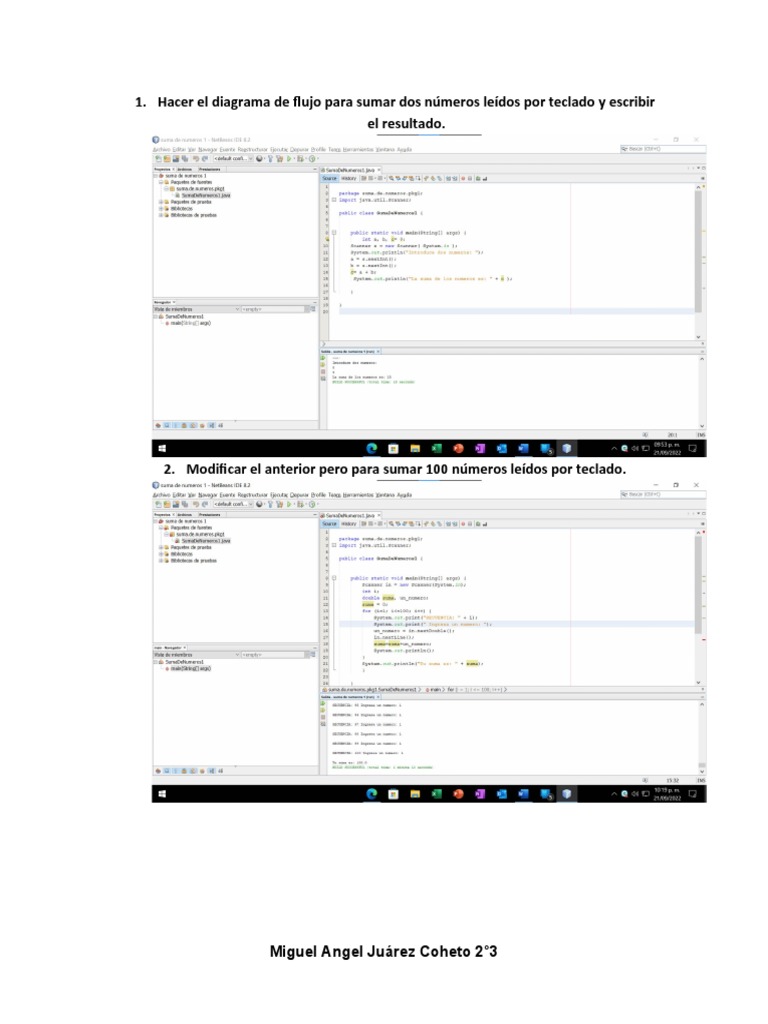Open Word icon in exercise 2 taskbar
The height and width of the screenshot is (1024, 768).
(523, 793)
